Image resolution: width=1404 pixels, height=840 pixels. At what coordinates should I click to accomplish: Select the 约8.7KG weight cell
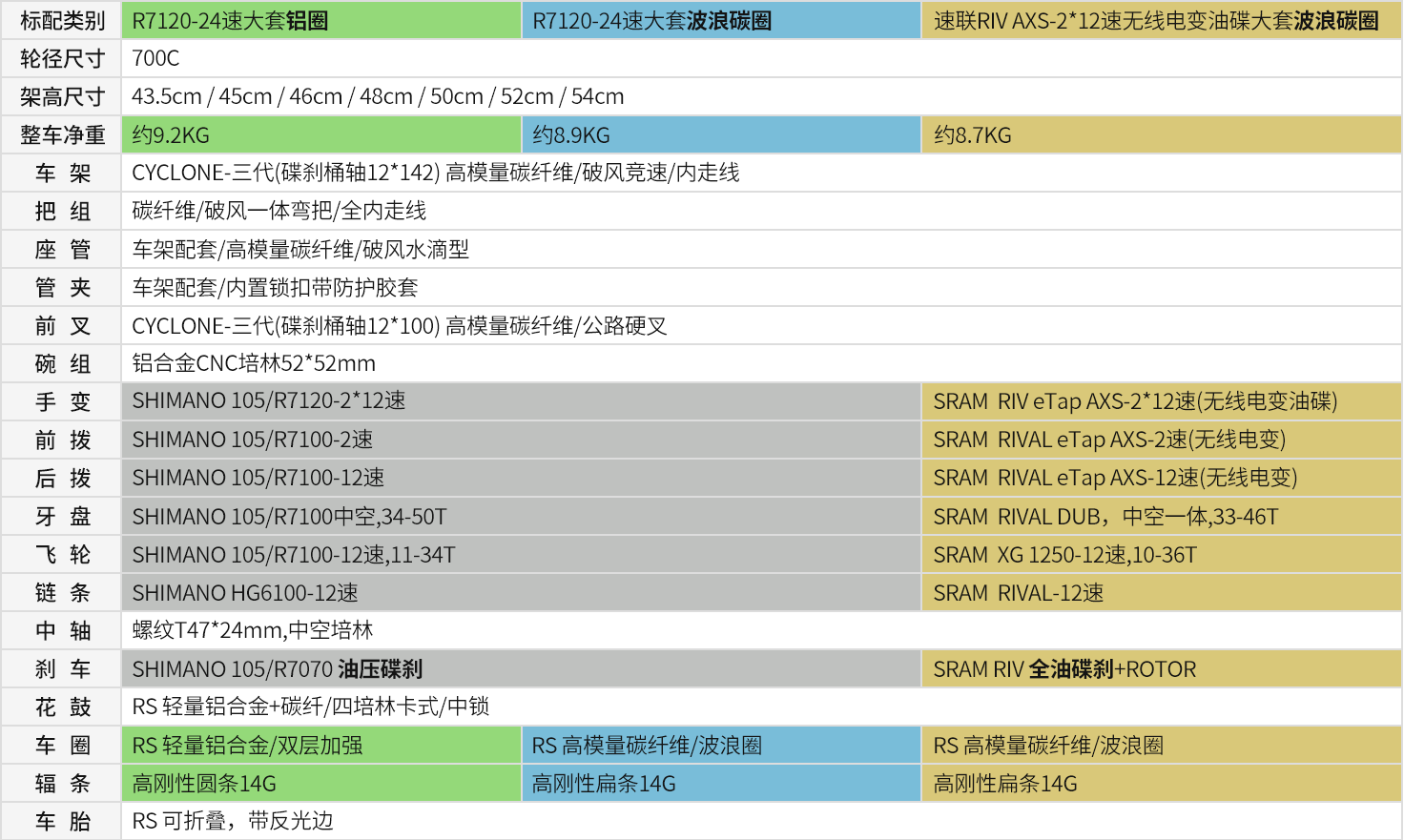1160,135
